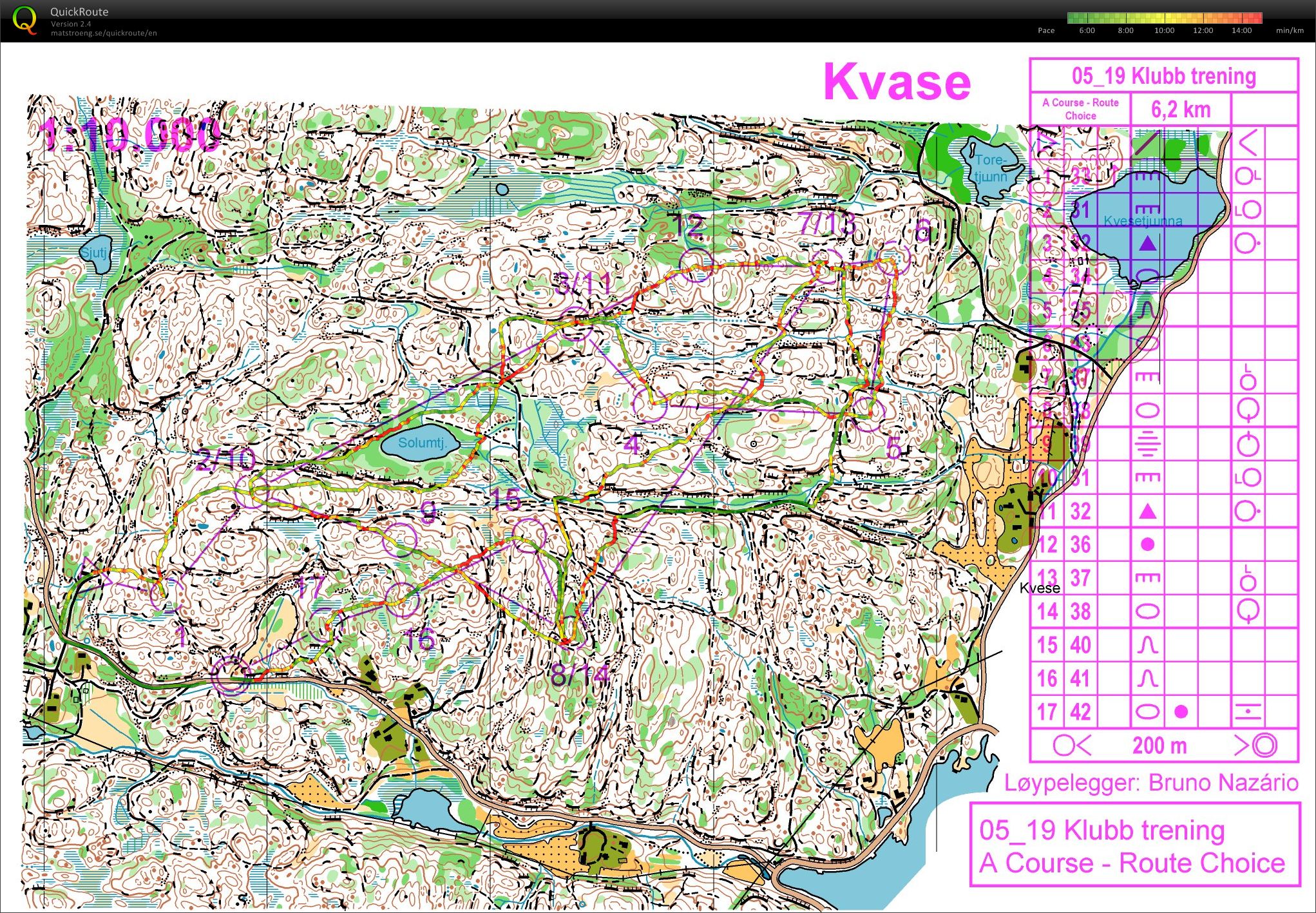Click the black 'Kvese' place name
1316x913 pixels.
click(1040, 588)
